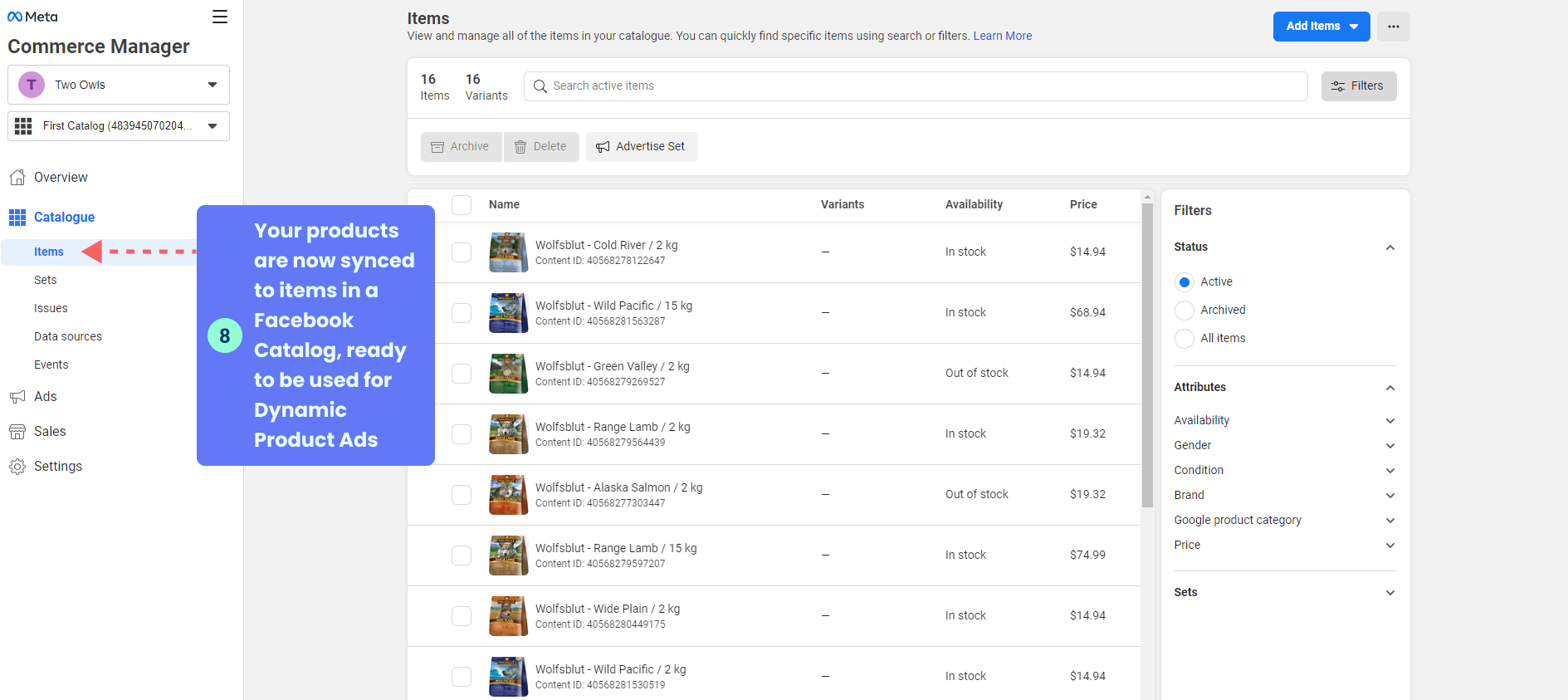Viewport: 1568px width, 700px height.
Task: Follow the Learn More link
Action: click(x=1003, y=37)
